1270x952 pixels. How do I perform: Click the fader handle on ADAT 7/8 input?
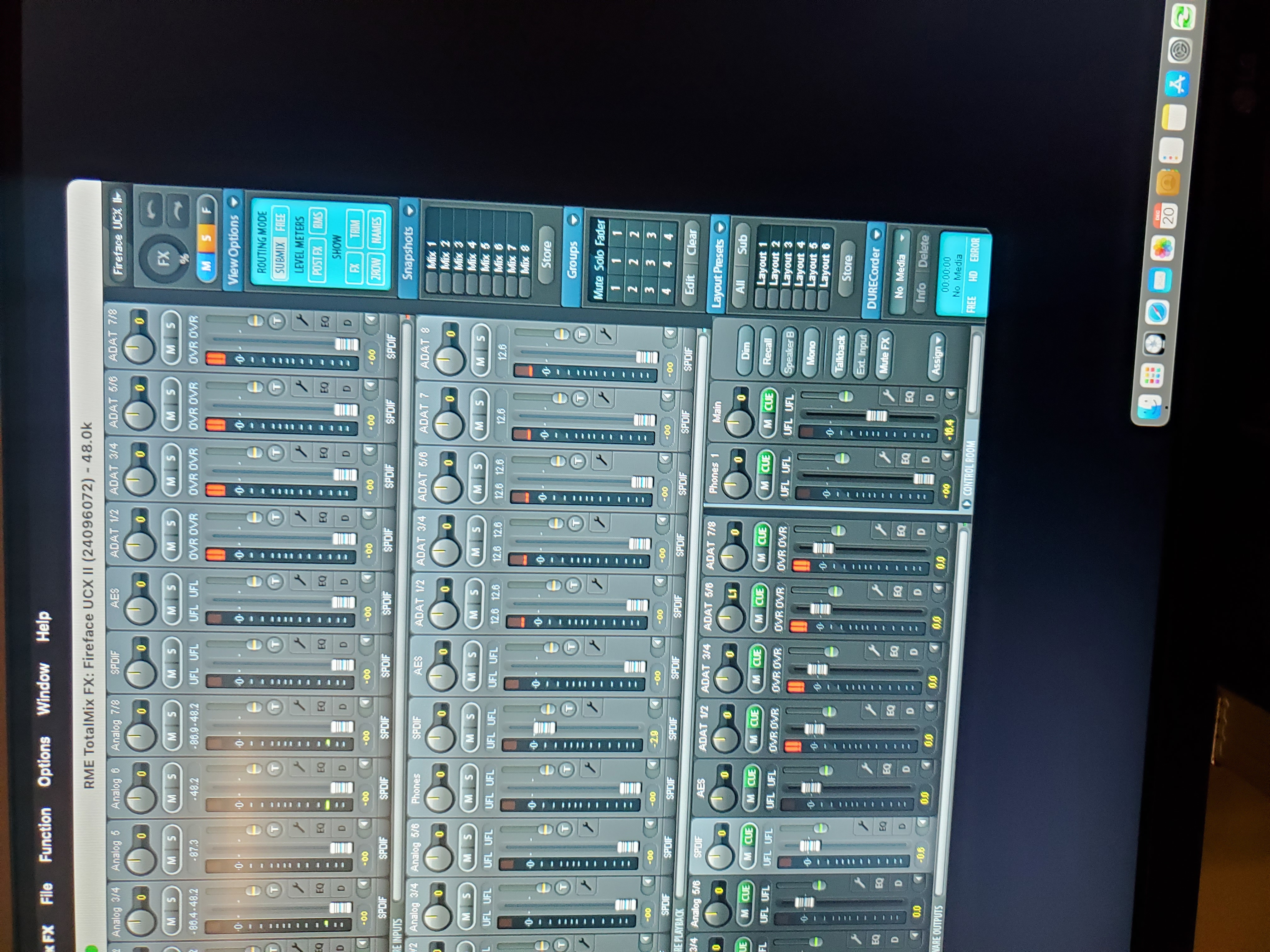tap(346, 344)
